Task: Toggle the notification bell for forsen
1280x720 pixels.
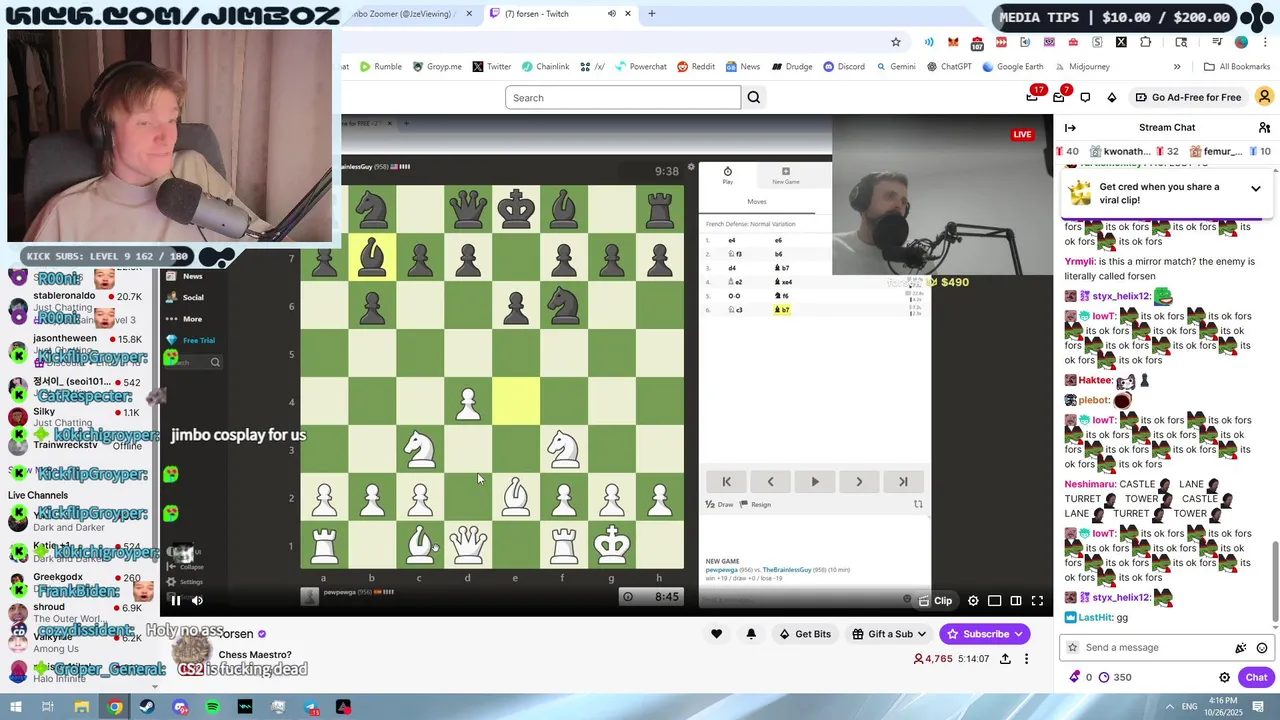Action: 751,634
